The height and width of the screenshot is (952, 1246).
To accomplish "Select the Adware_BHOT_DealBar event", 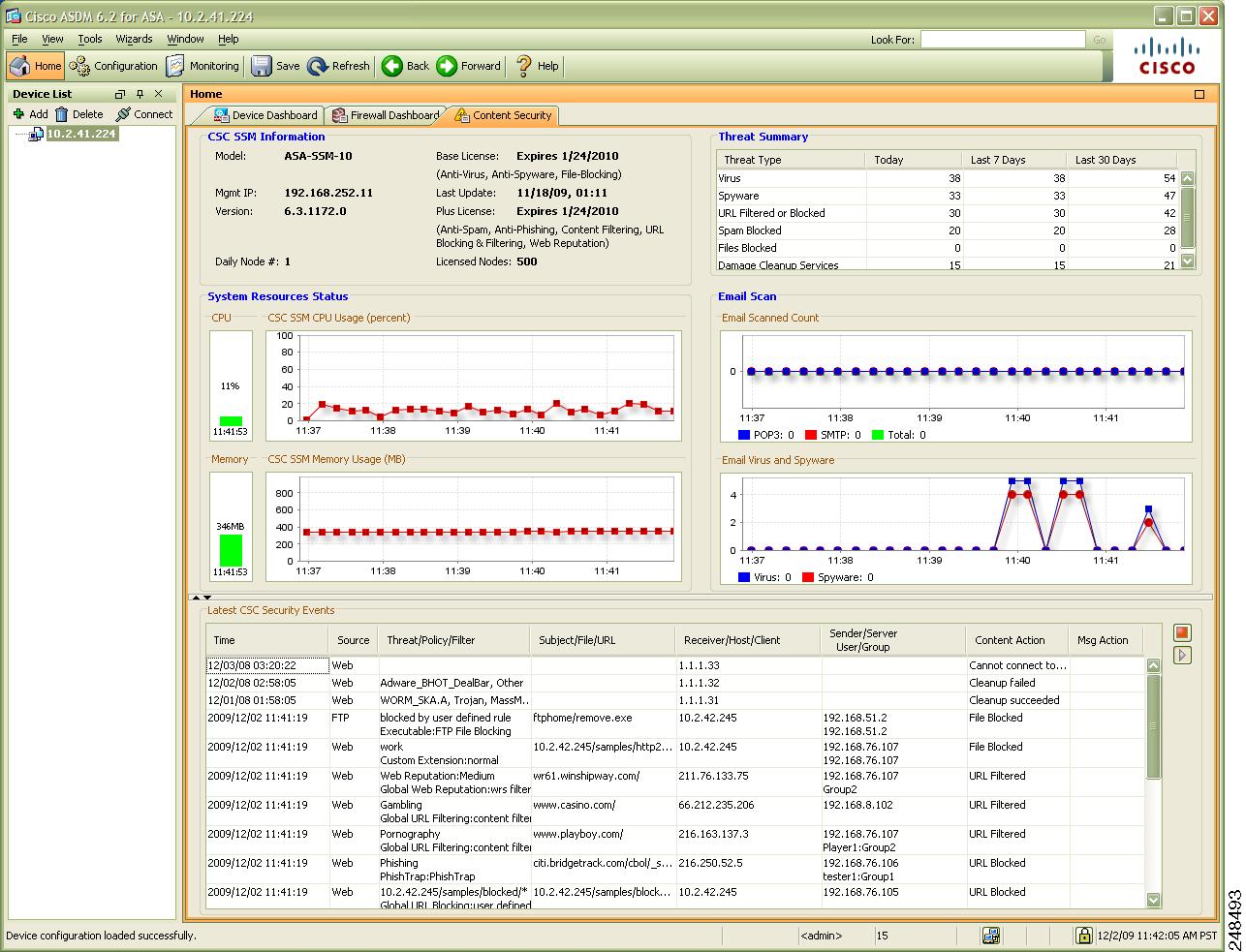I will click(x=675, y=683).
